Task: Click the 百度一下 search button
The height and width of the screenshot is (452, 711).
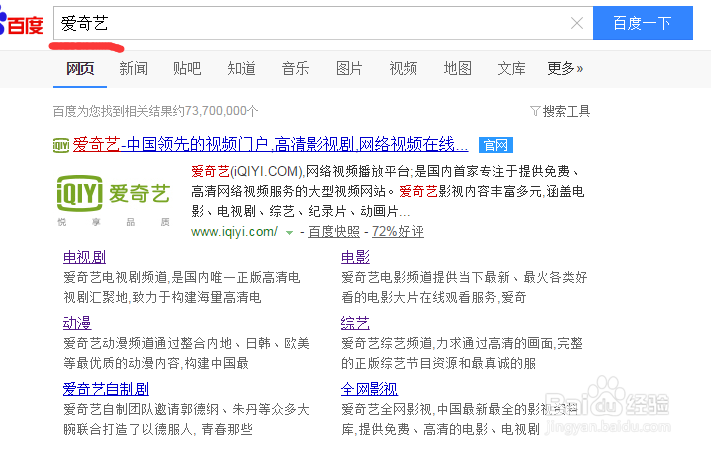Action: pyautogui.click(x=643, y=23)
